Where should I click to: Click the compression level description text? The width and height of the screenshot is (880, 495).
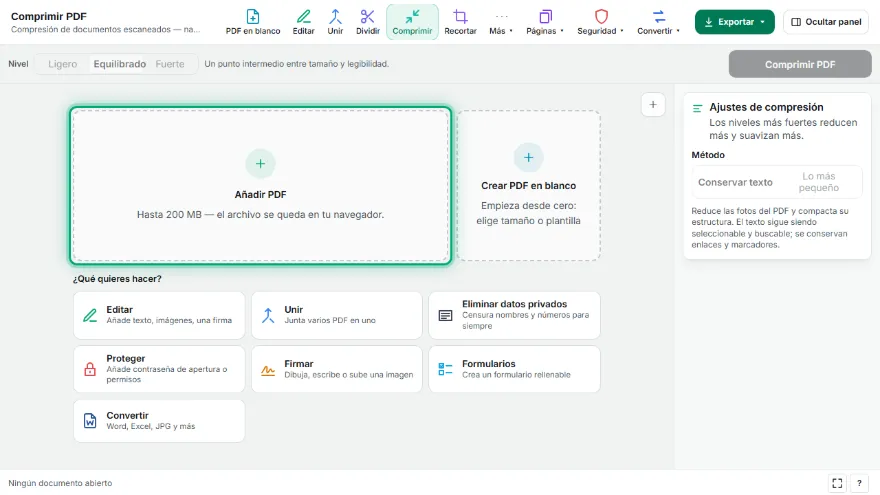tap(296, 64)
